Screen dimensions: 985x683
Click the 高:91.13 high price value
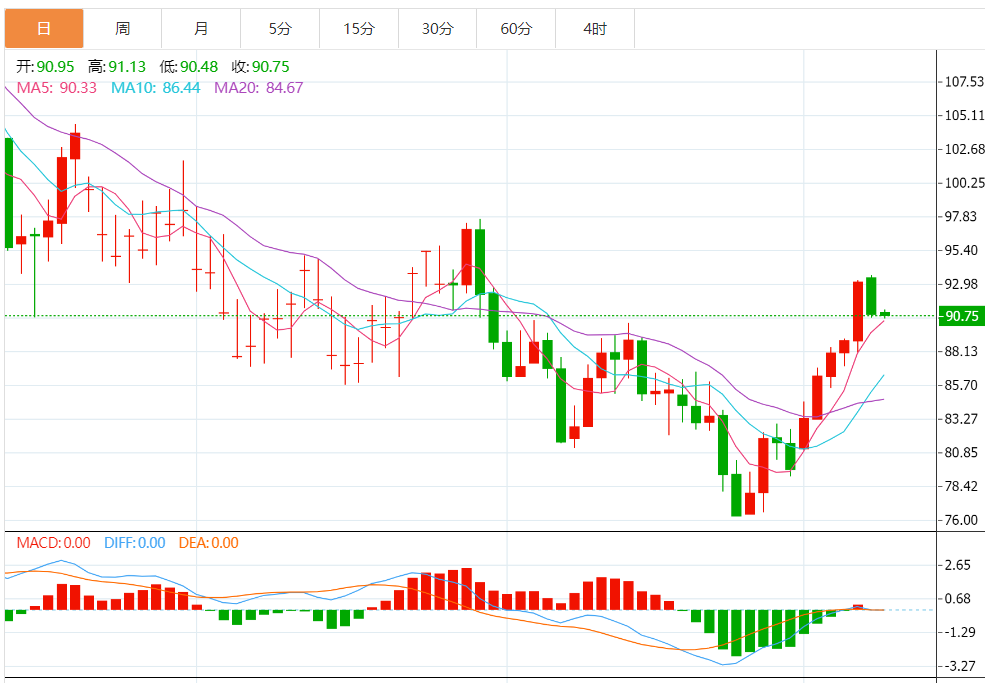coord(117,67)
